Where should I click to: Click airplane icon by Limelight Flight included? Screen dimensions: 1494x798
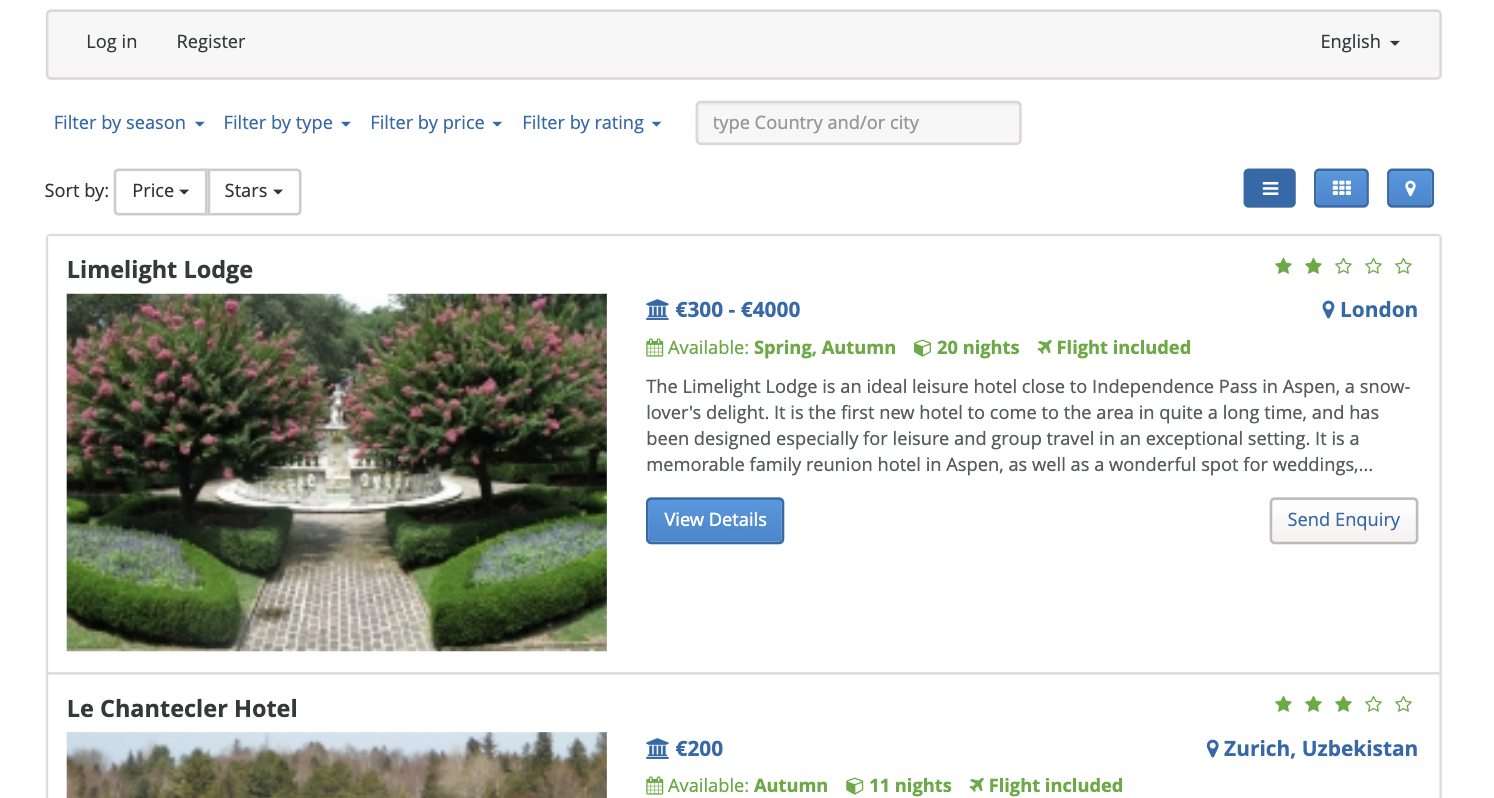click(1045, 347)
